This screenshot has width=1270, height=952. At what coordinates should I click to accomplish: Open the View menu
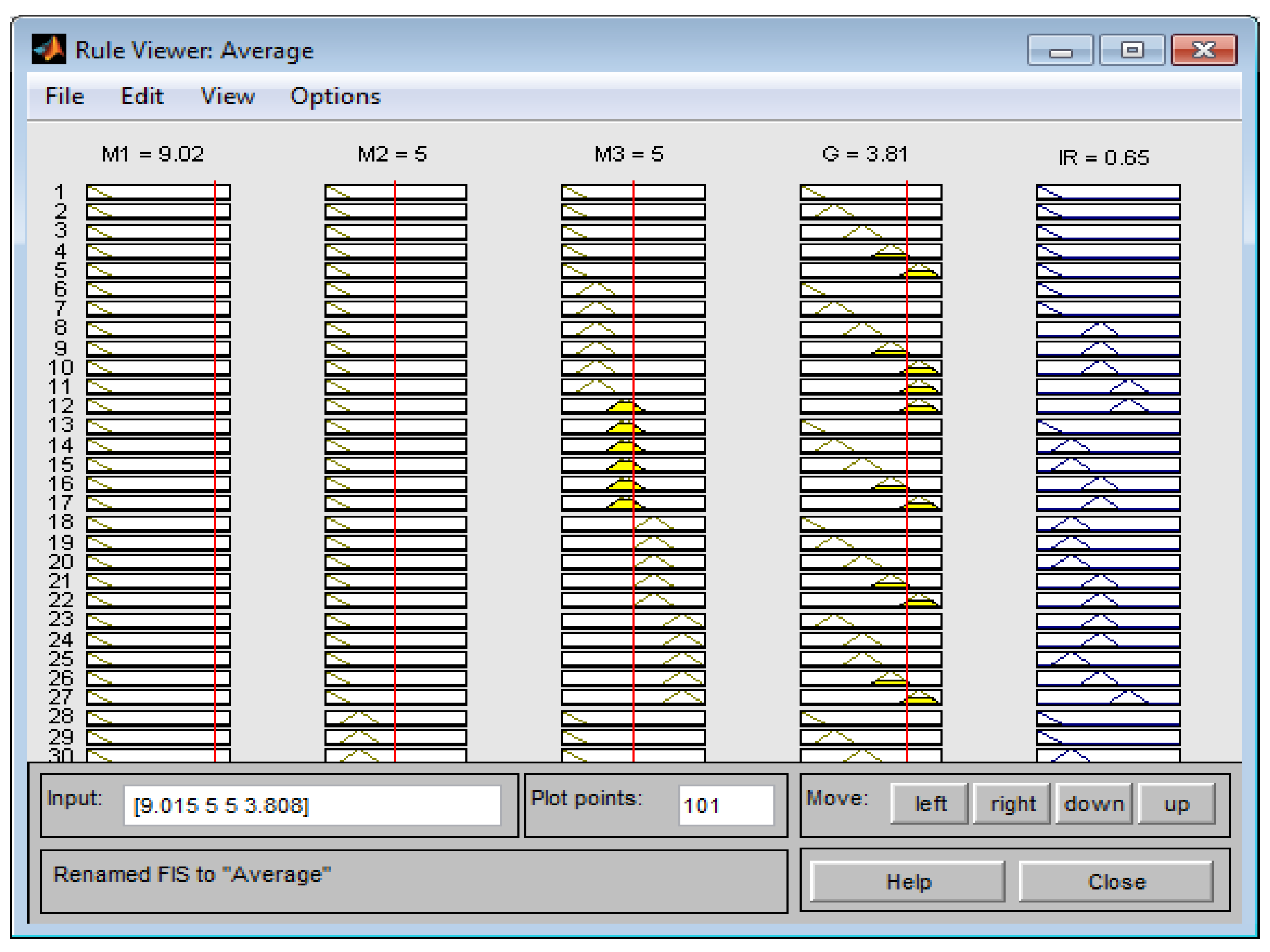click(227, 97)
